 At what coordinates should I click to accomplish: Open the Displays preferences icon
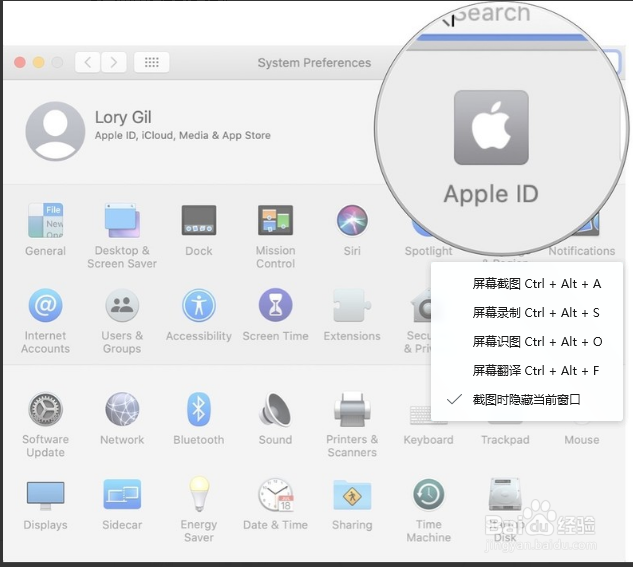pos(46,495)
